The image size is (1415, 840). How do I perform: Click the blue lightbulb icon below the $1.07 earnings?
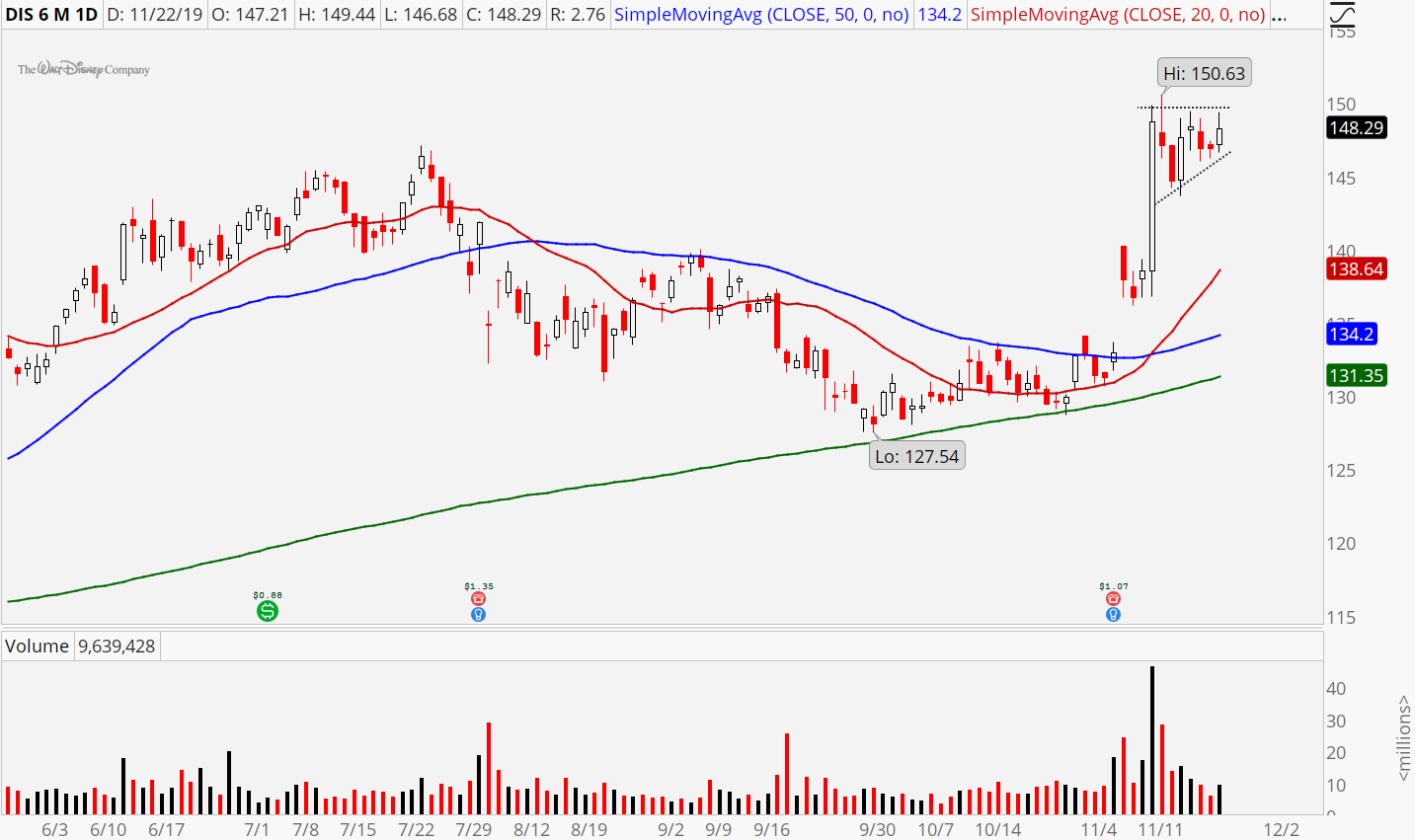coord(1113,614)
